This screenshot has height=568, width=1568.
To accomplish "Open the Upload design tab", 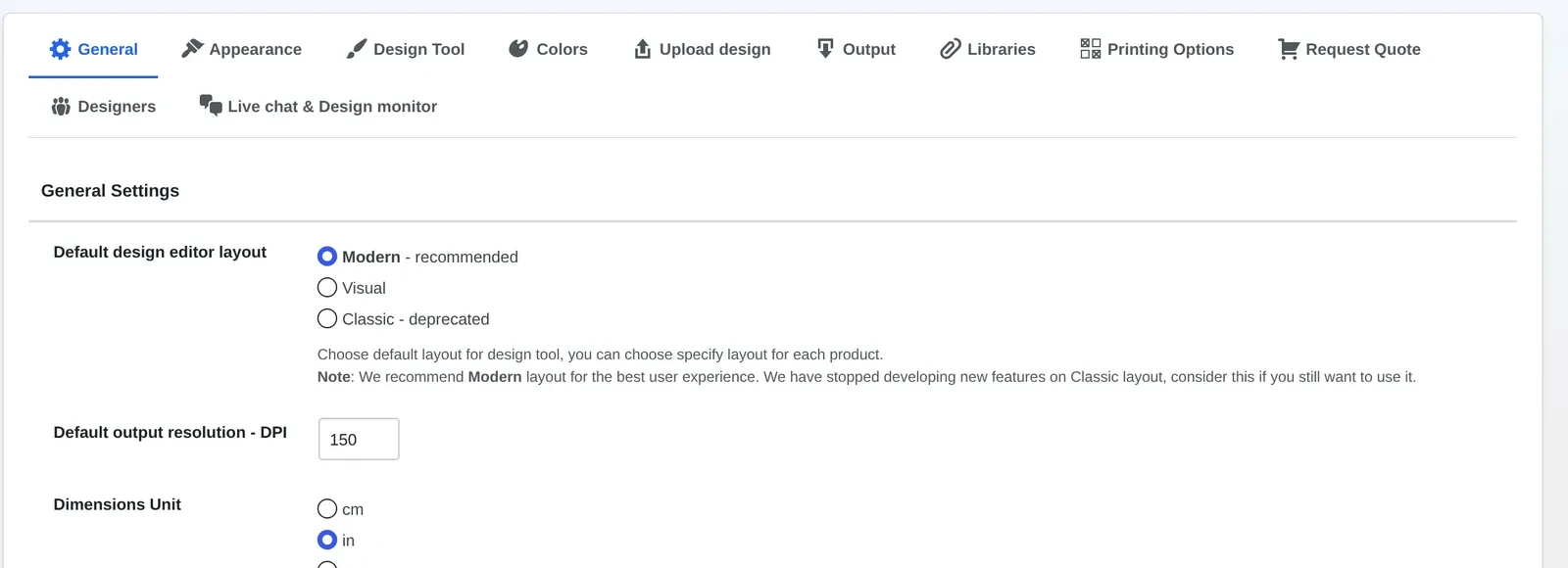I will 703,49.
